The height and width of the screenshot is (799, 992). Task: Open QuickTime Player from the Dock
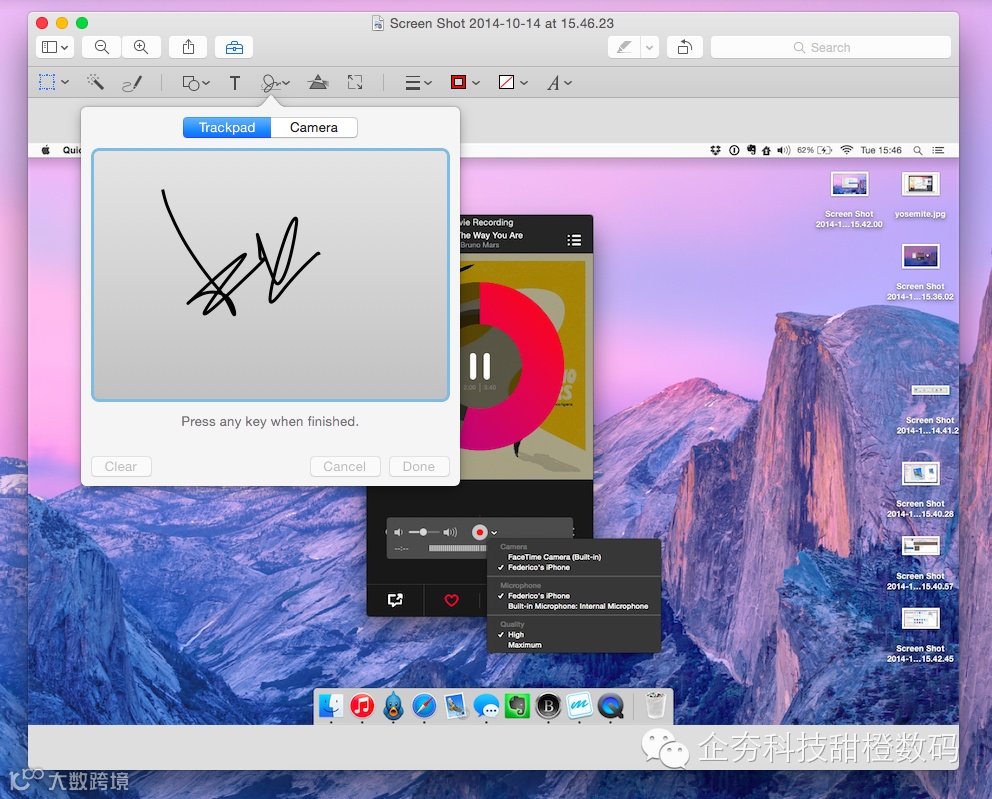pos(611,706)
